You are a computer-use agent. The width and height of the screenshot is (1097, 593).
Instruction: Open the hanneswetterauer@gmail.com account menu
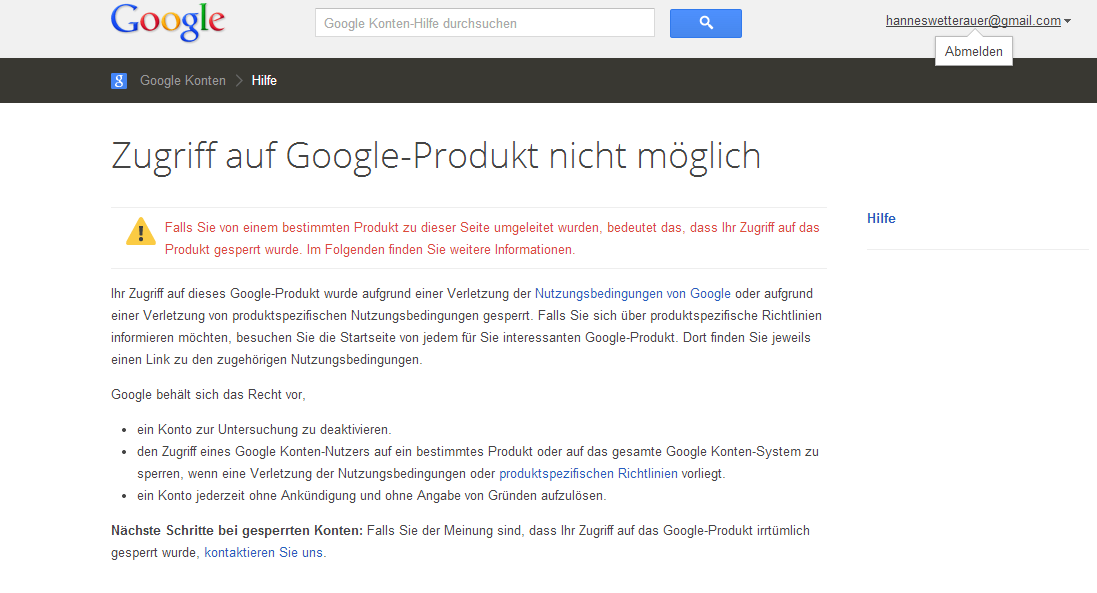coord(972,20)
